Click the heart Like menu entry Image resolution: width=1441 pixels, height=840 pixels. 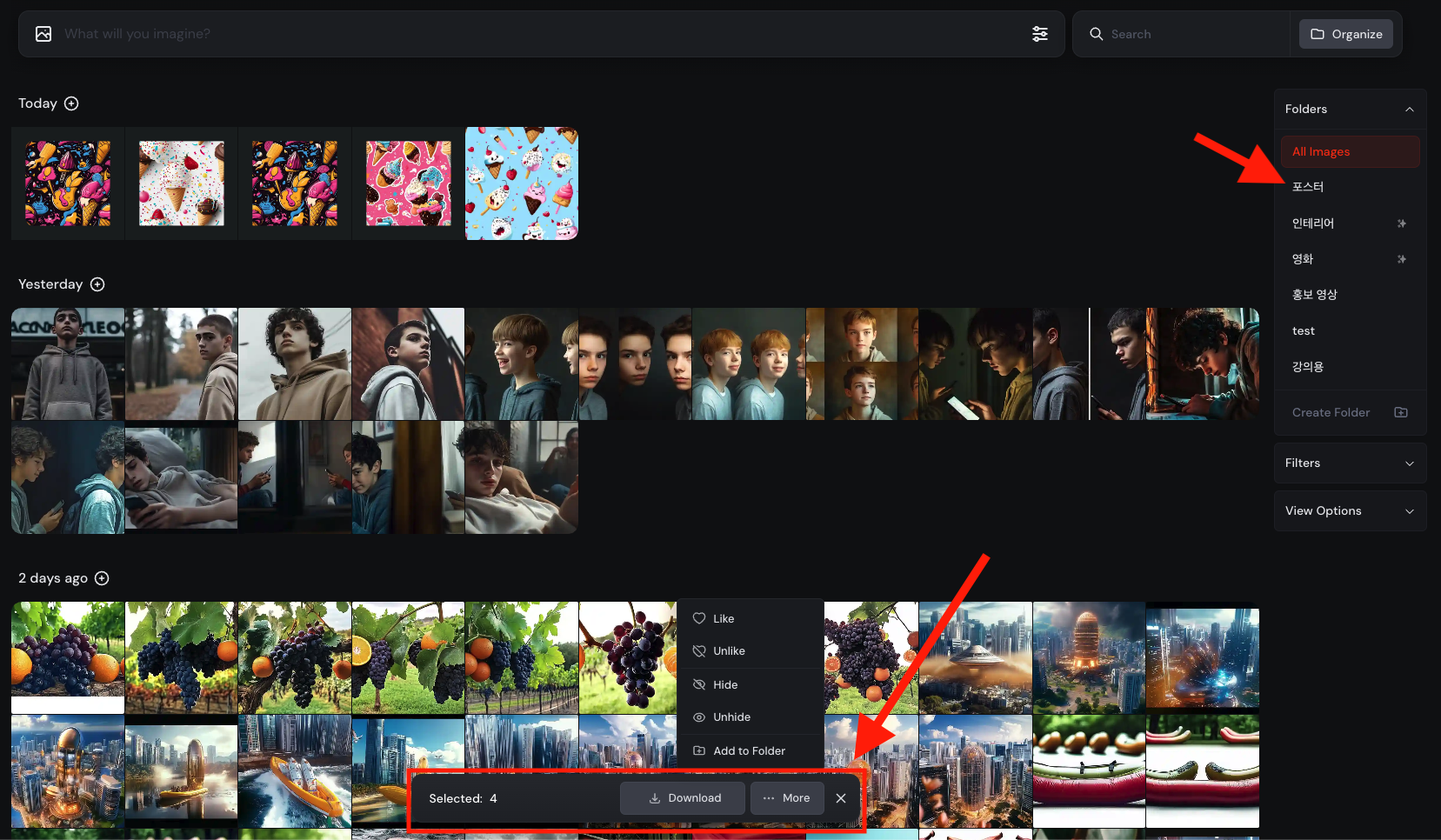(751, 618)
